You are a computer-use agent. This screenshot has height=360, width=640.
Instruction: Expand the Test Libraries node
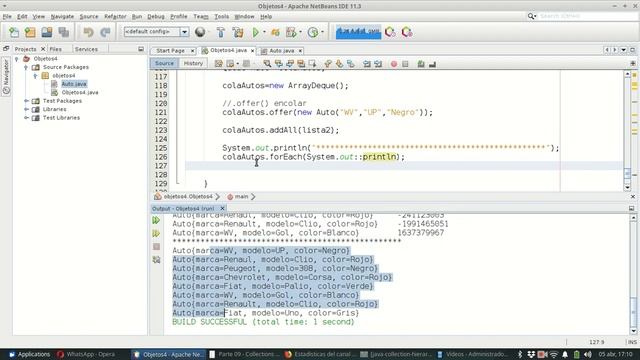tap(26, 118)
